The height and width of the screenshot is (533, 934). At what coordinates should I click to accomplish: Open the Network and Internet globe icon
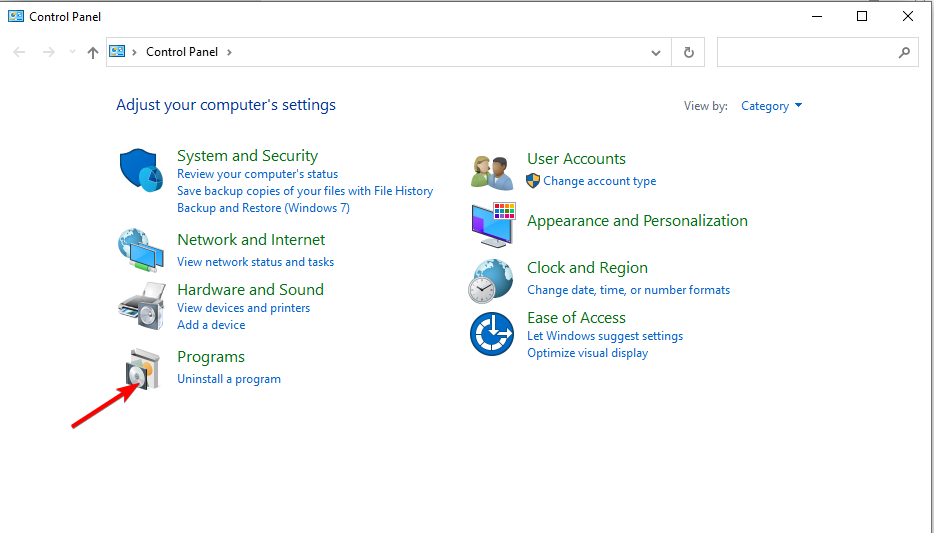[141, 250]
